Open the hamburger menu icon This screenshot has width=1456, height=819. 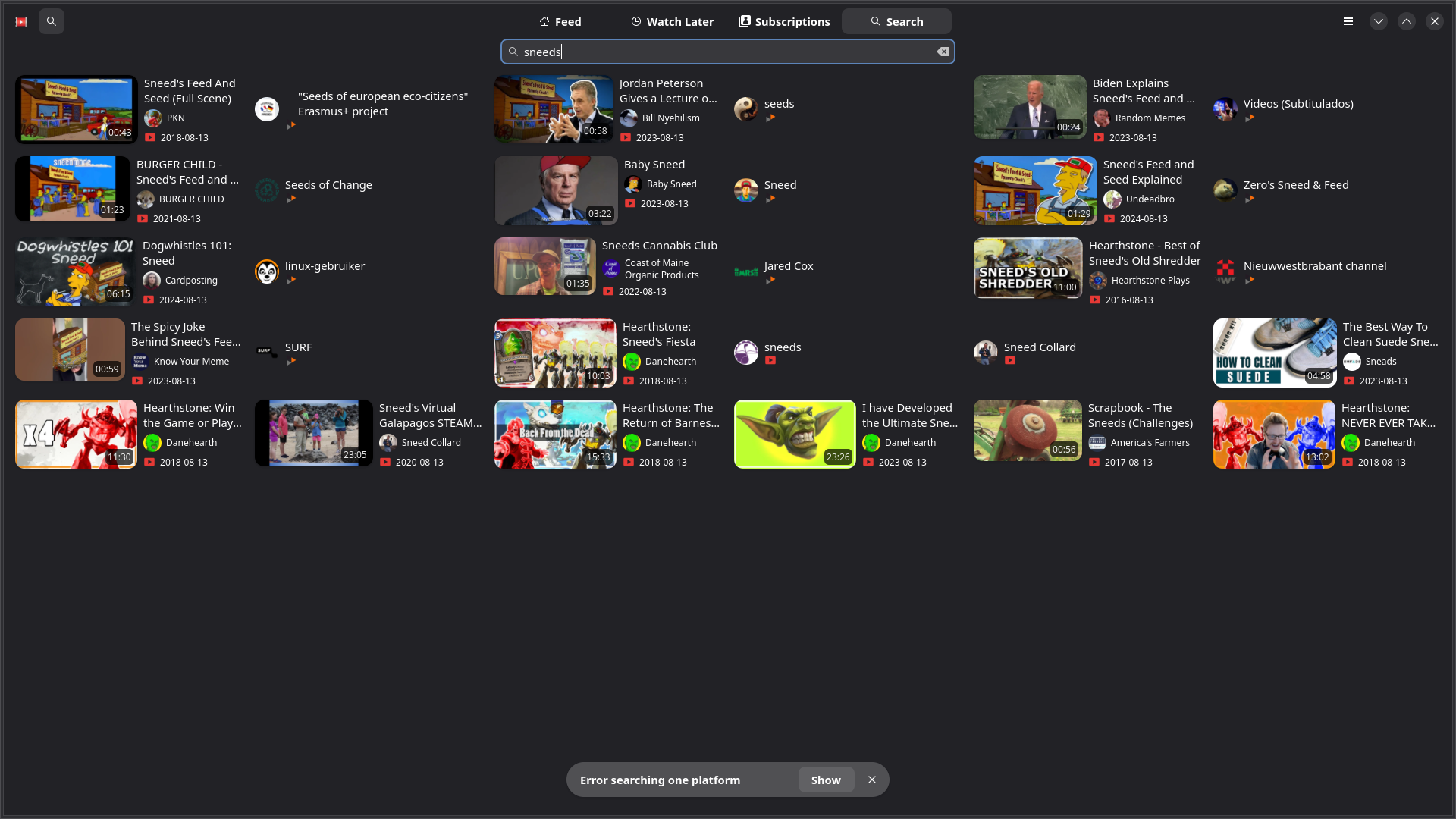coord(1348,21)
